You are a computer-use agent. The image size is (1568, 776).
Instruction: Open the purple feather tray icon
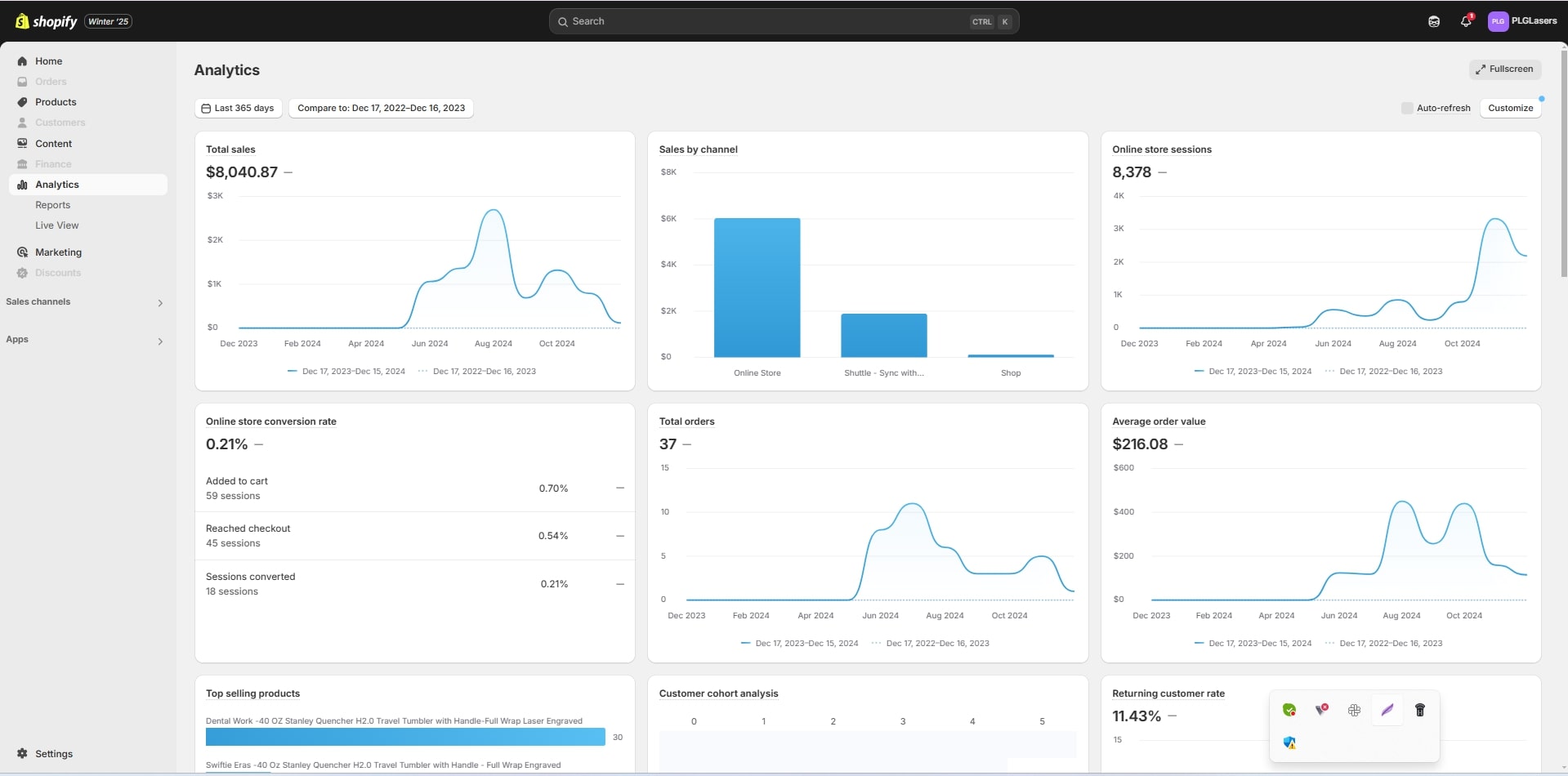[x=1387, y=710]
